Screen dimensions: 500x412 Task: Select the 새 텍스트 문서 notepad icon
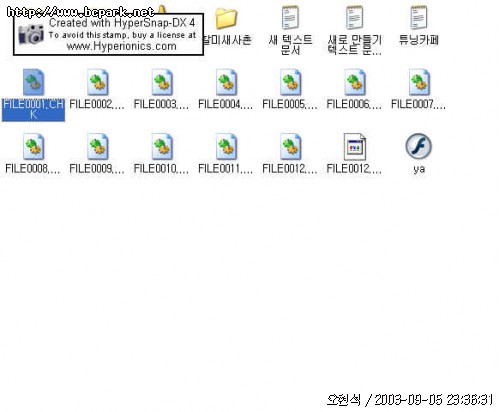[290, 18]
